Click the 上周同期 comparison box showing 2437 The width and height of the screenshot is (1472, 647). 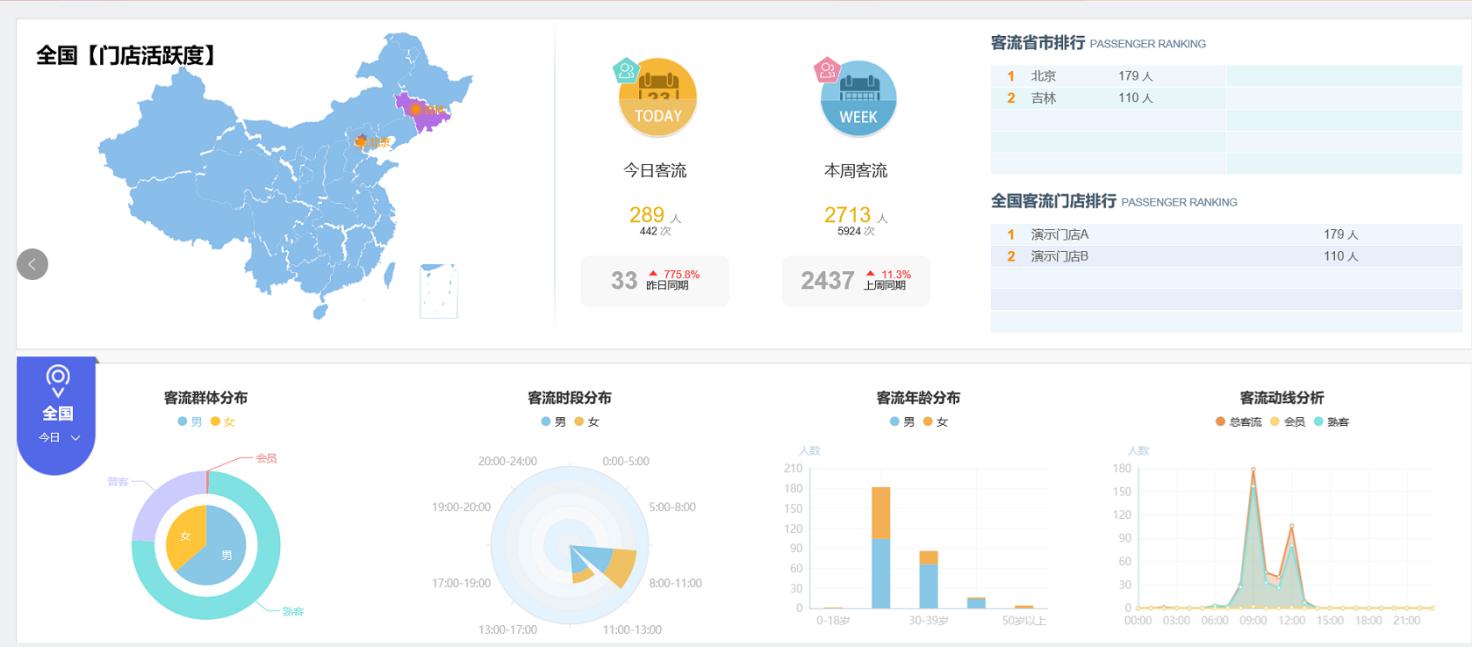tap(856, 281)
